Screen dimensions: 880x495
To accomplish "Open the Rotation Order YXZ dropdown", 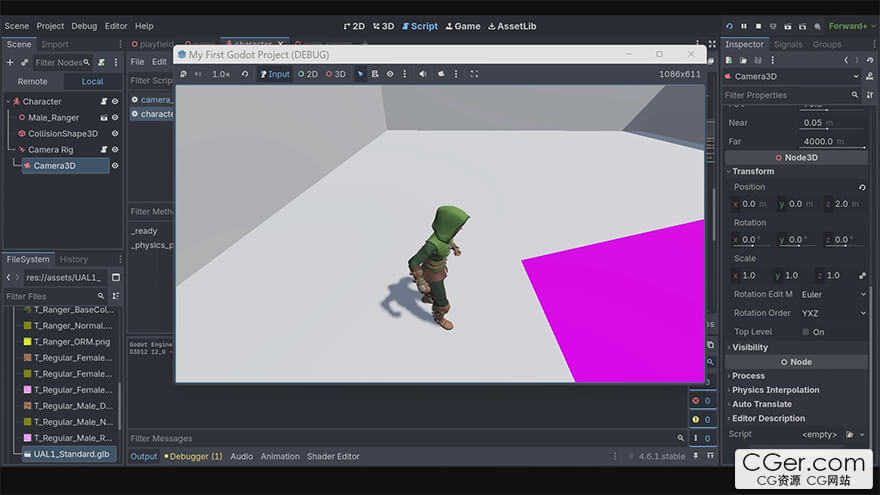I will point(833,313).
